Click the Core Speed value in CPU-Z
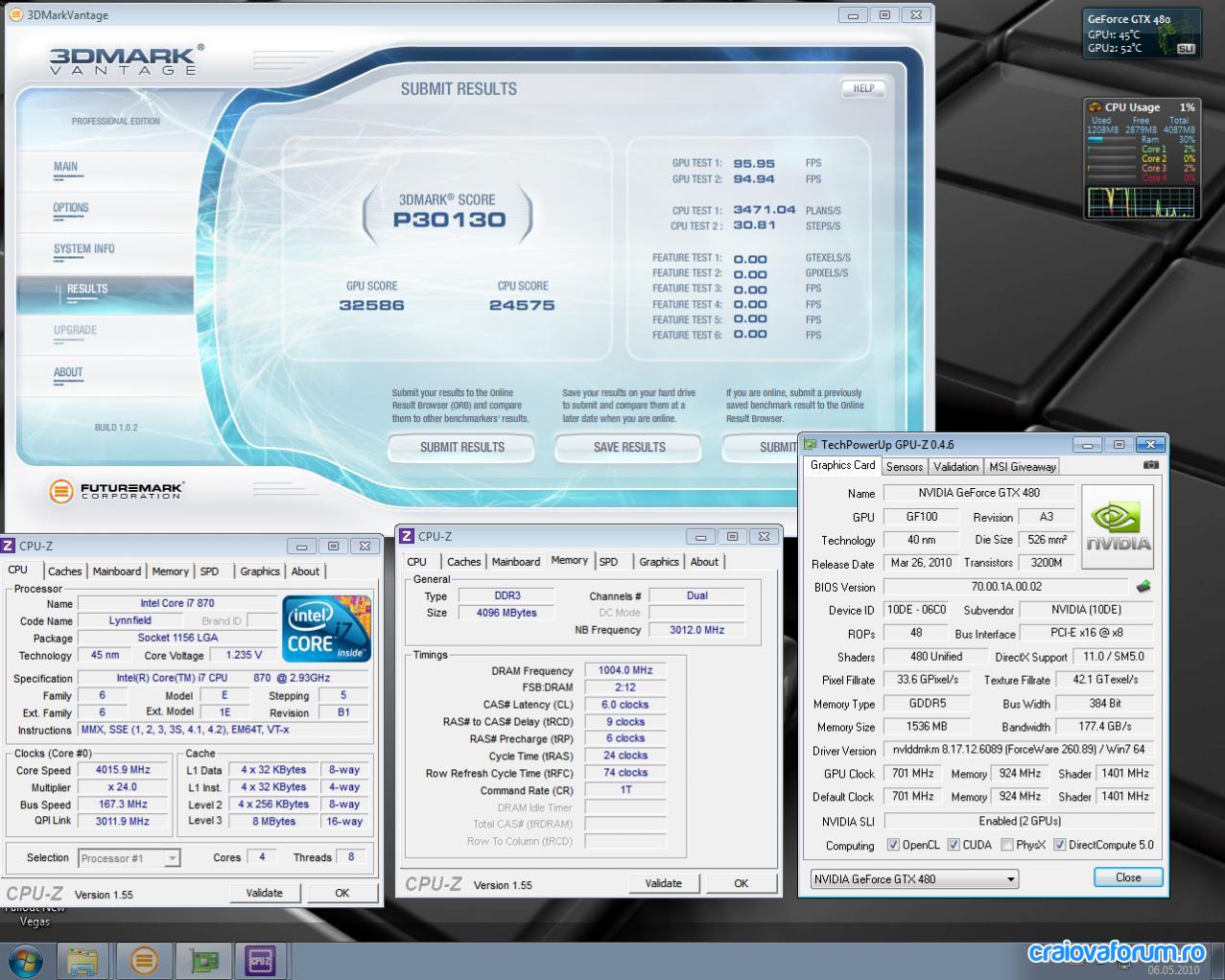 point(123,770)
